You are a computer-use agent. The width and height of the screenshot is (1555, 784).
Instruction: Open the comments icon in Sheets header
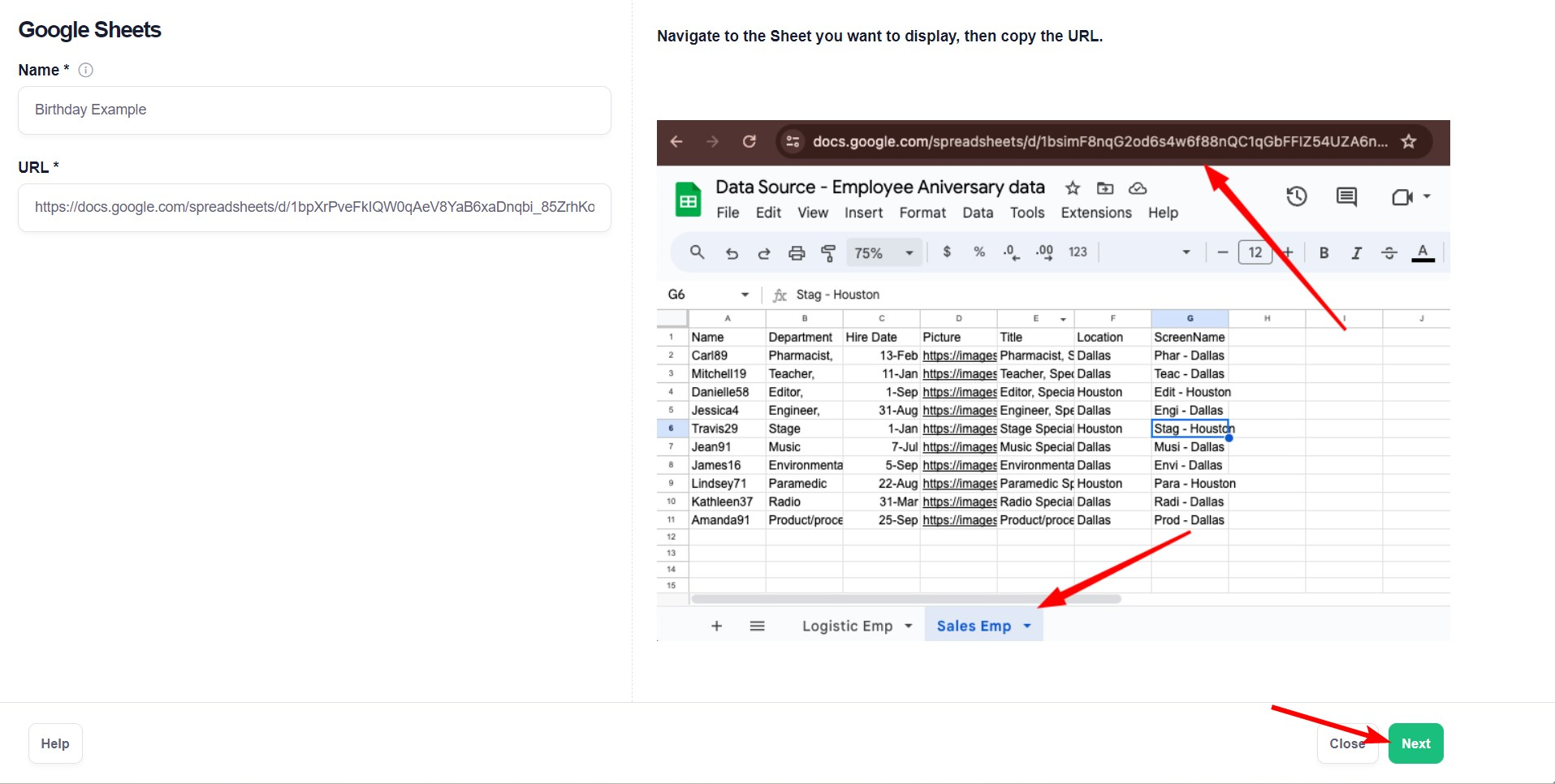click(1346, 196)
